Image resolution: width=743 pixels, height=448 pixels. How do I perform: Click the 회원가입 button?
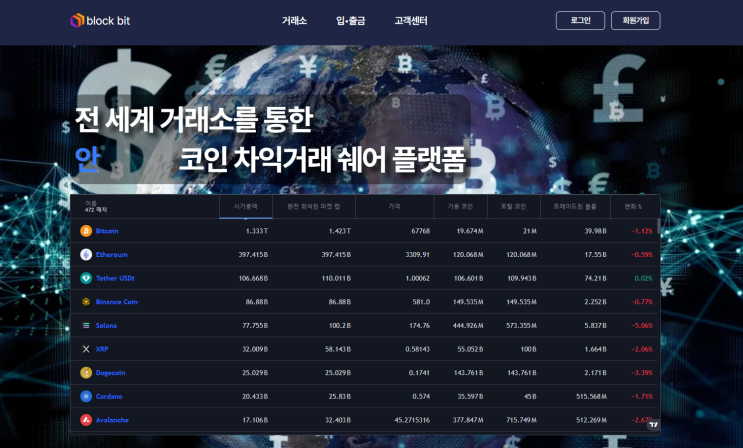tap(635, 20)
